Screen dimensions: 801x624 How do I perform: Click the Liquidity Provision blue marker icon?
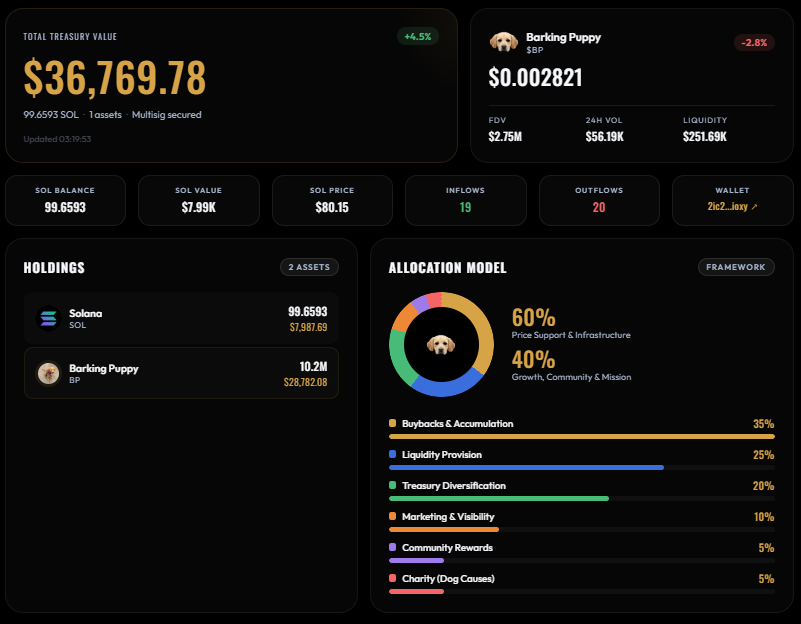(x=392, y=454)
